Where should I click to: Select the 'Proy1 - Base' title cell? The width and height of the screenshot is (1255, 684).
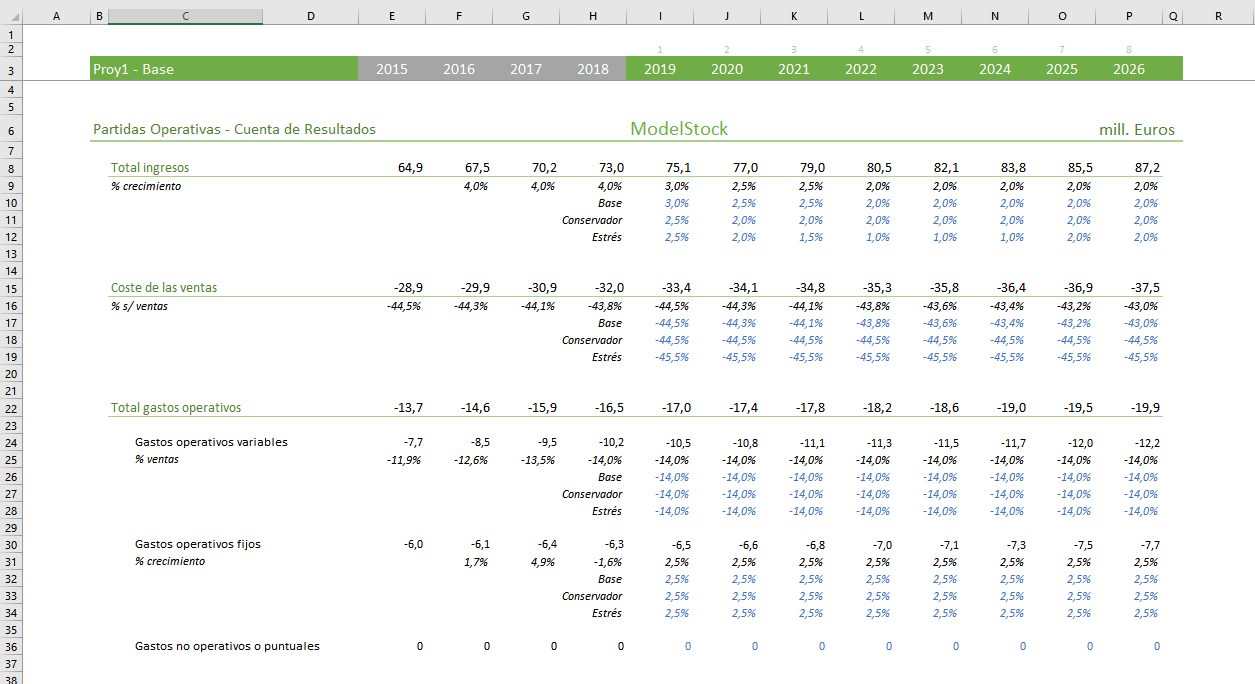pos(133,69)
